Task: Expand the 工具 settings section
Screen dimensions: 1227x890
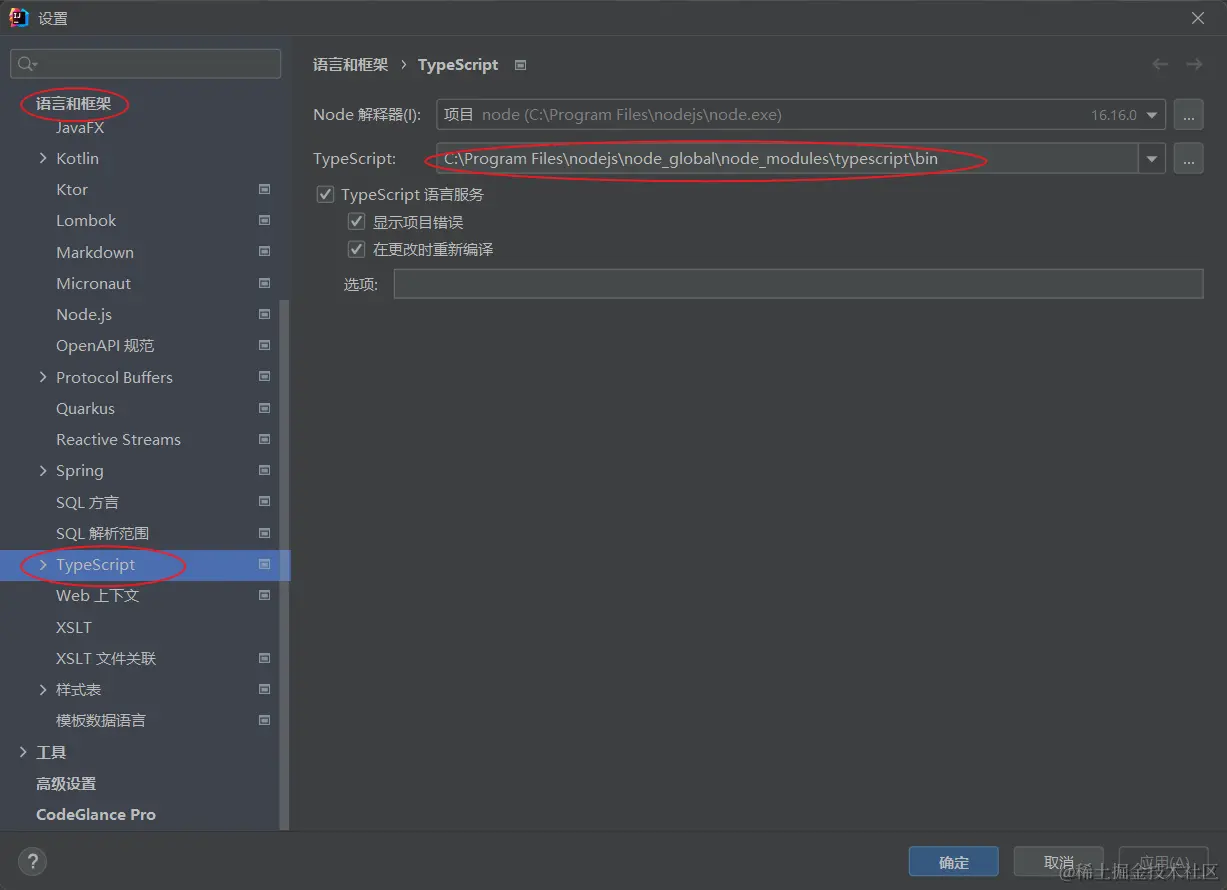Action: click(x=23, y=752)
